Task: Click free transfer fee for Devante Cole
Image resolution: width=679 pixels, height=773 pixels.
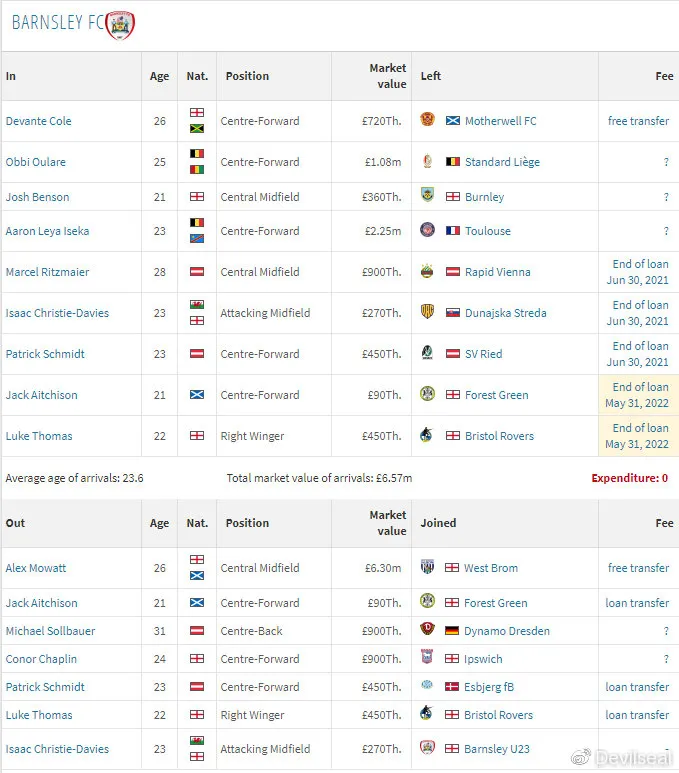Action: point(638,121)
